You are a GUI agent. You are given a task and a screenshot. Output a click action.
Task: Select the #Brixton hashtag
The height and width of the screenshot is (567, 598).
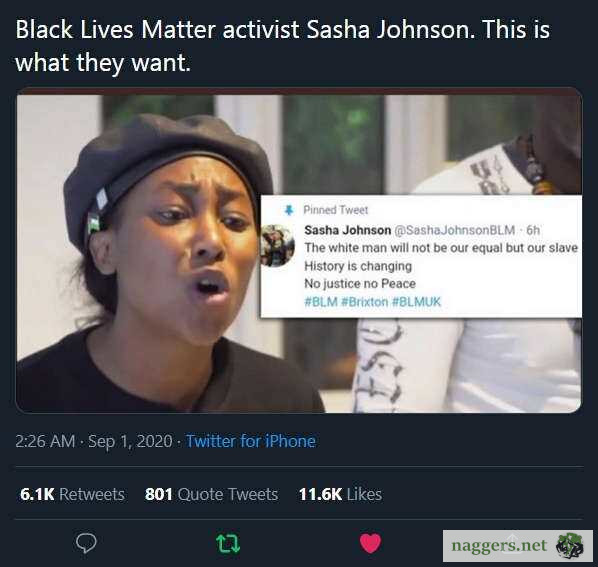[364, 302]
